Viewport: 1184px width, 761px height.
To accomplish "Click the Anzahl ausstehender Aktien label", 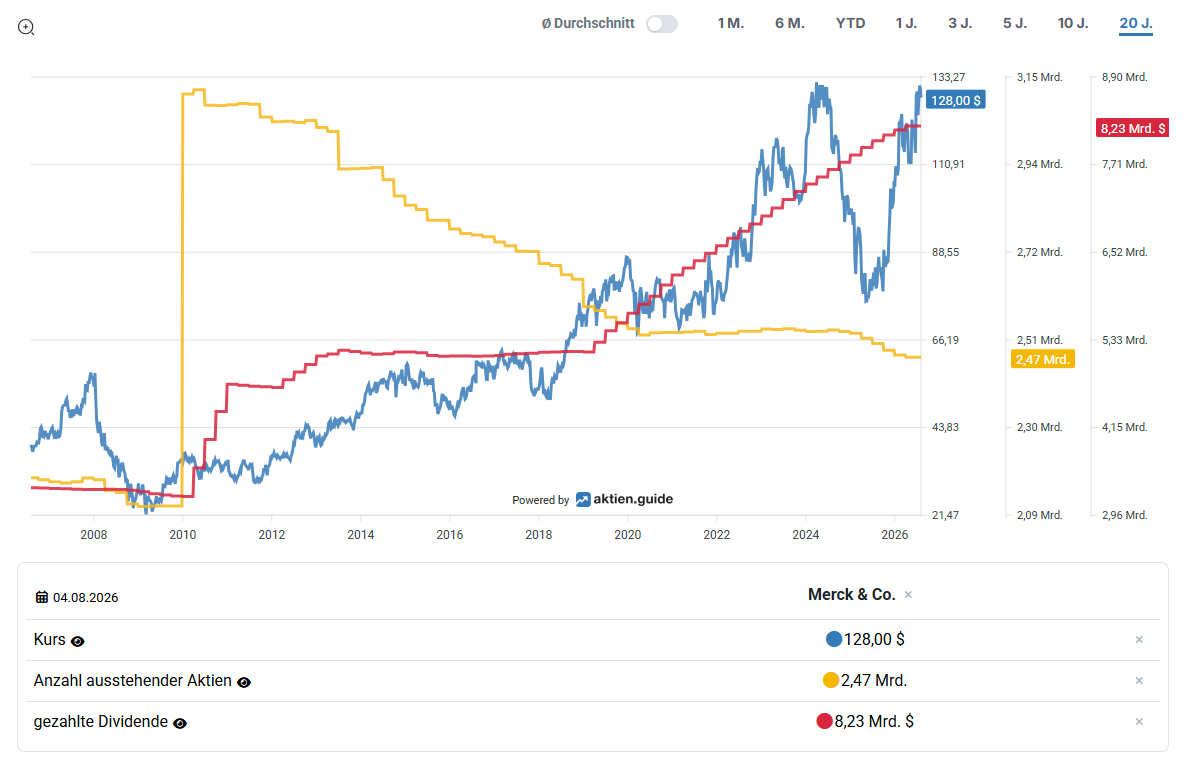I will (132, 680).
